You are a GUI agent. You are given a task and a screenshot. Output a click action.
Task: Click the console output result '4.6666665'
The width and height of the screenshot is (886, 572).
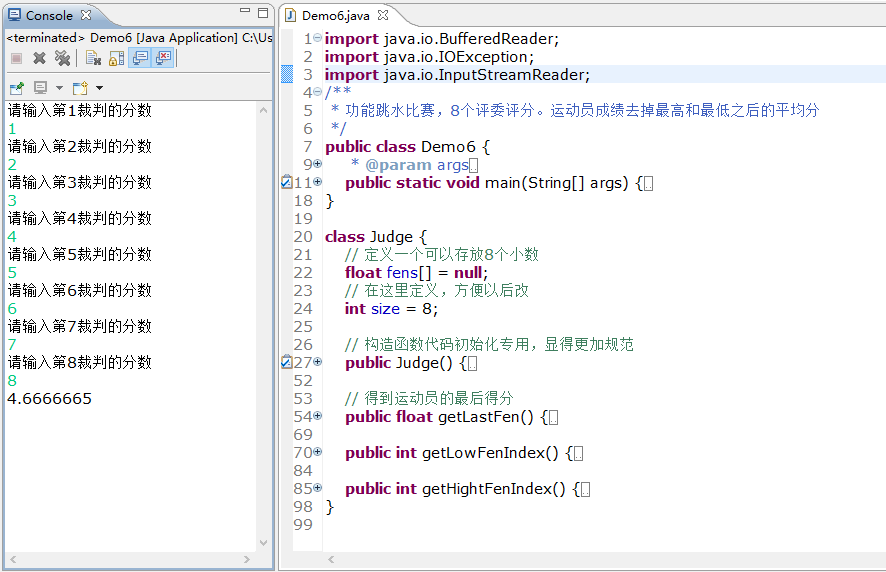click(x=49, y=398)
